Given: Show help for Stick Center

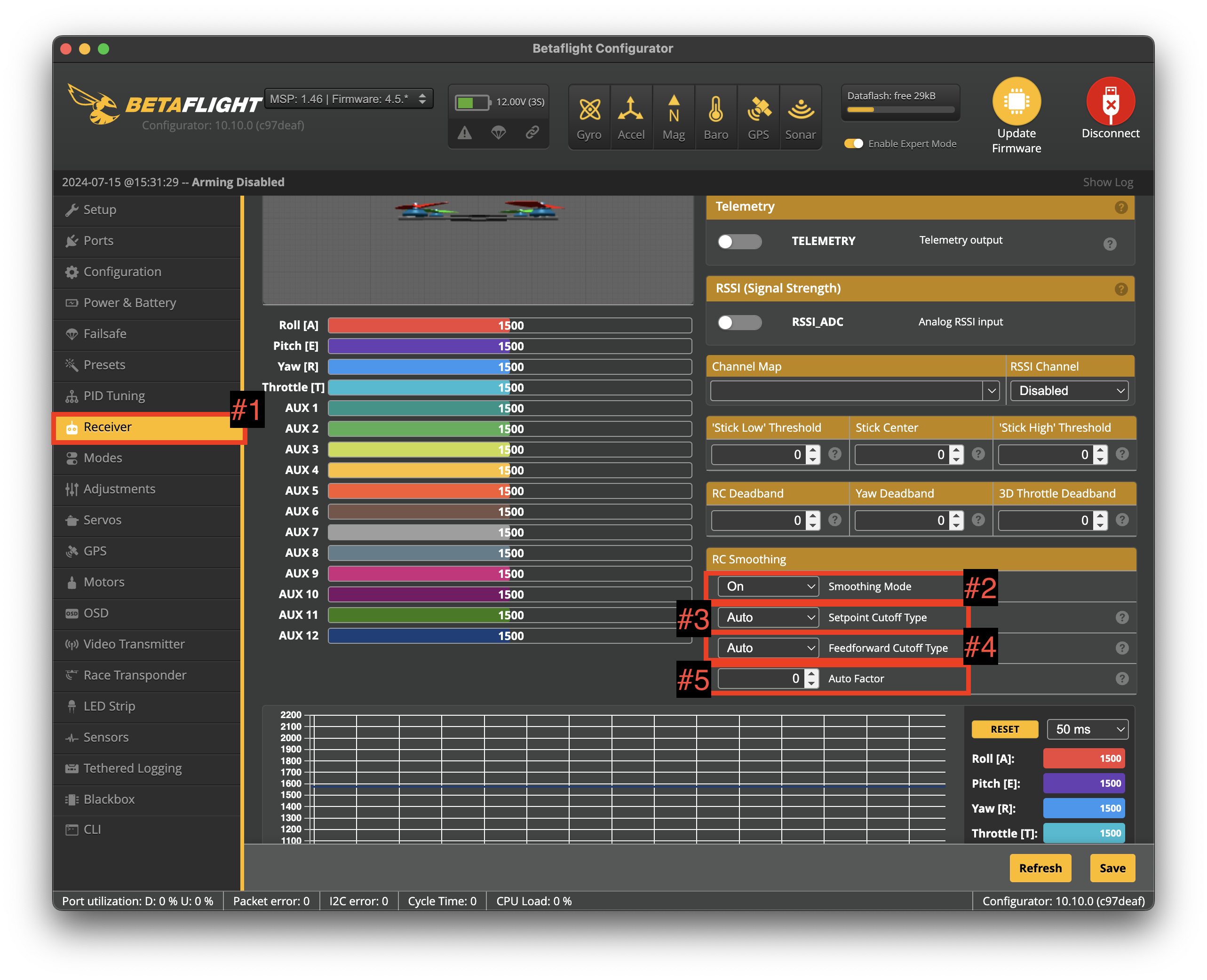Looking at the screenshot, I should [978, 454].
